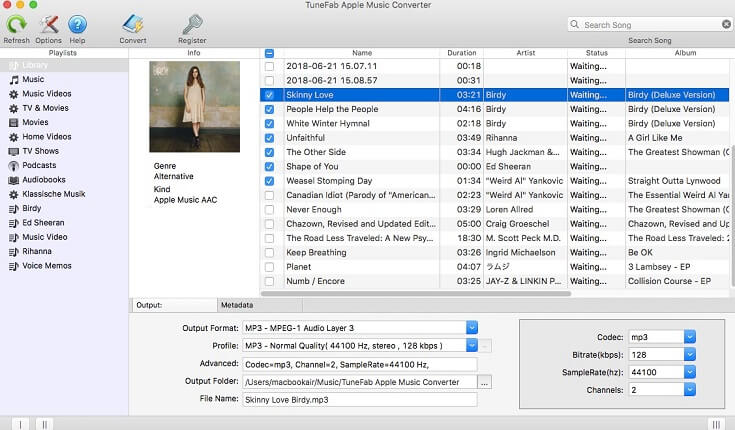
Task: Select the Voice Memos playlist icon
Action: click(14, 266)
